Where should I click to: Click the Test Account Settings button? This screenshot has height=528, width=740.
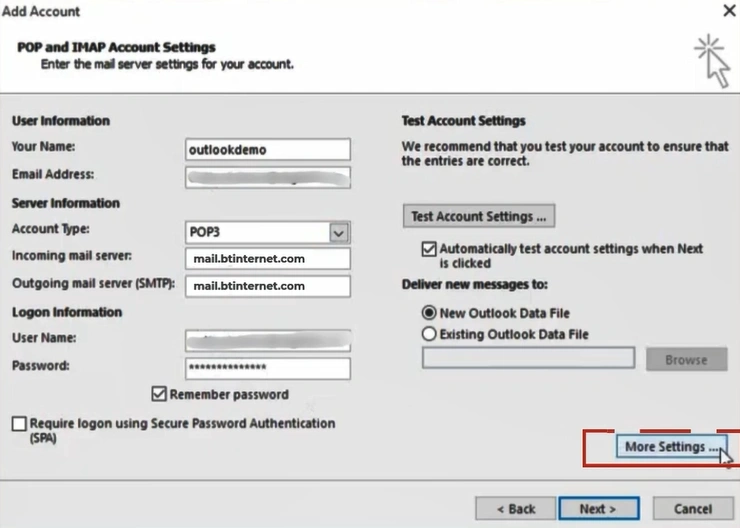479,216
